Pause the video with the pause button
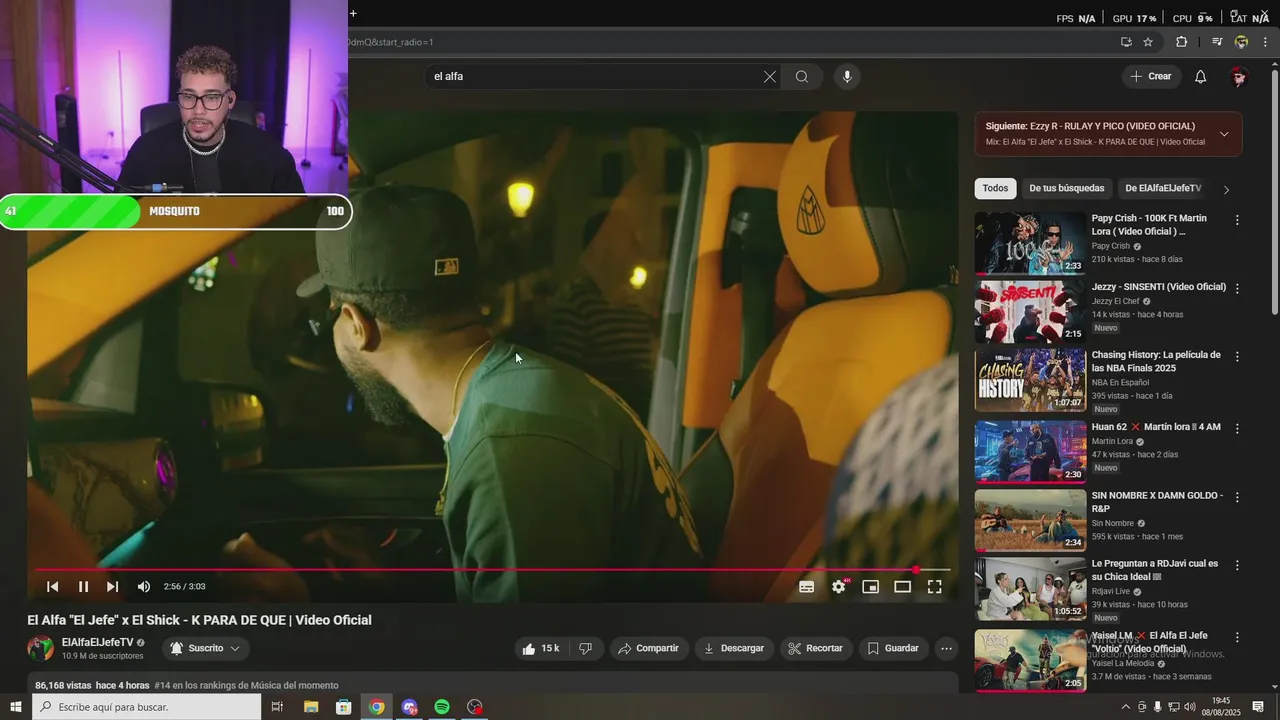 click(x=83, y=587)
